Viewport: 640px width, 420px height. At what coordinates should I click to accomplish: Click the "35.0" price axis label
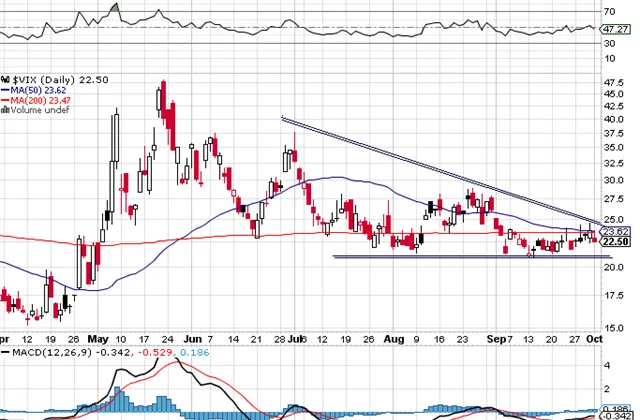coord(614,148)
